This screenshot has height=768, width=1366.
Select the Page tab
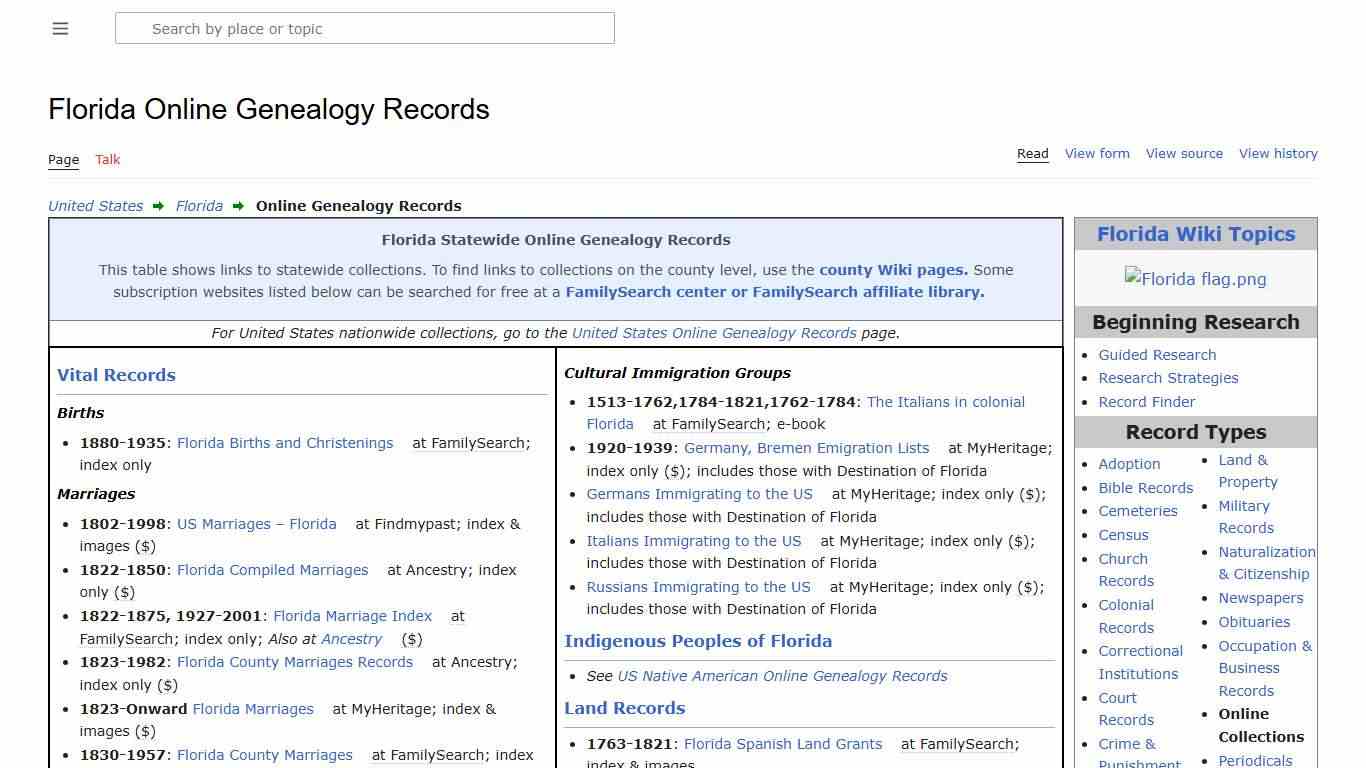tap(63, 160)
